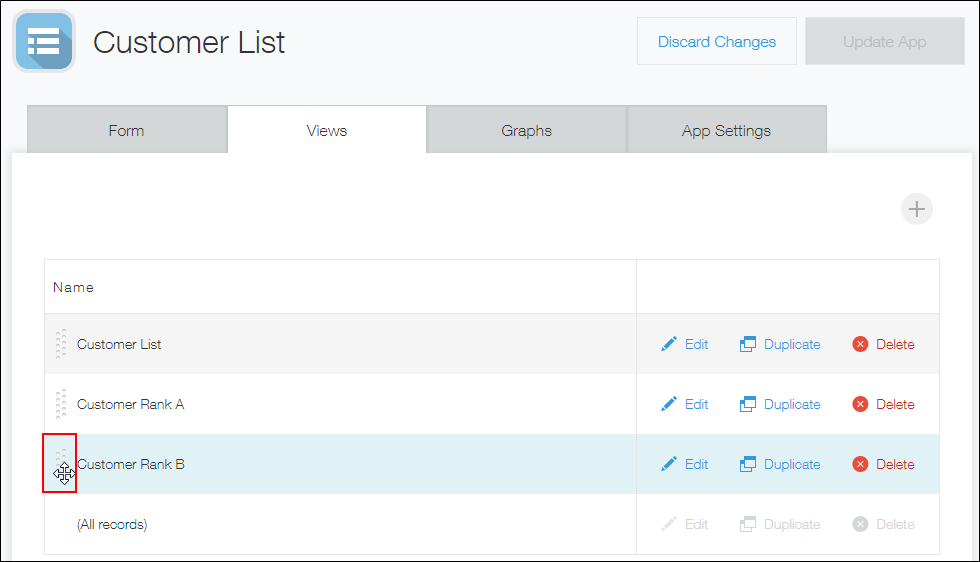
Task: Click the Update App button
Action: pyautogui.click(x=884, y=42)
